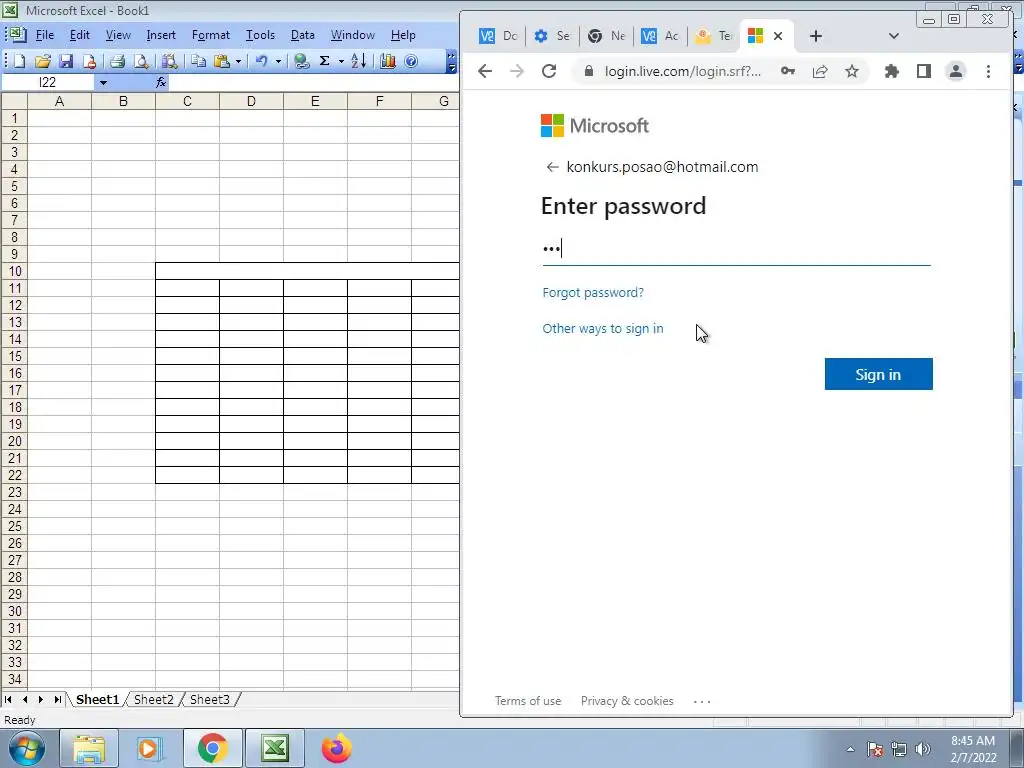Save the workbook using the floppy icon
Screen dimensions: 1024x768
pyautogui.click(x=65, y=61)
